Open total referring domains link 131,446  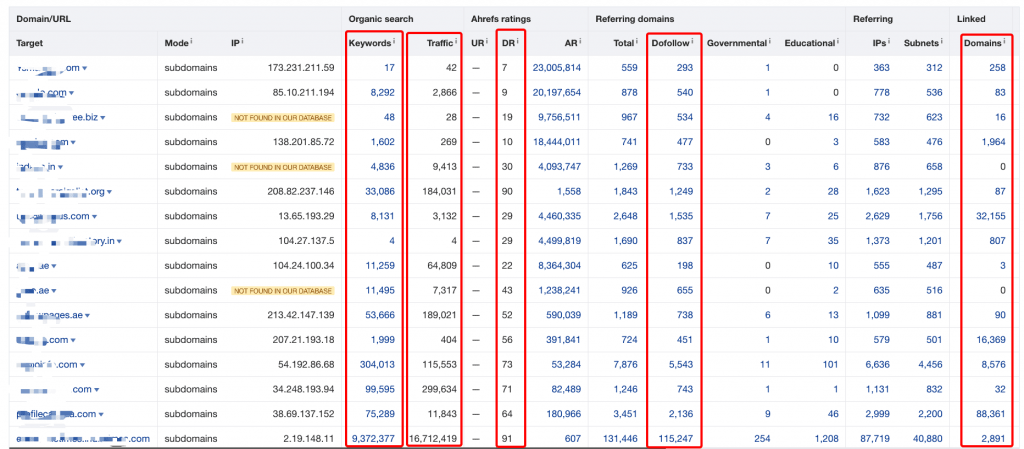(622, 439)
